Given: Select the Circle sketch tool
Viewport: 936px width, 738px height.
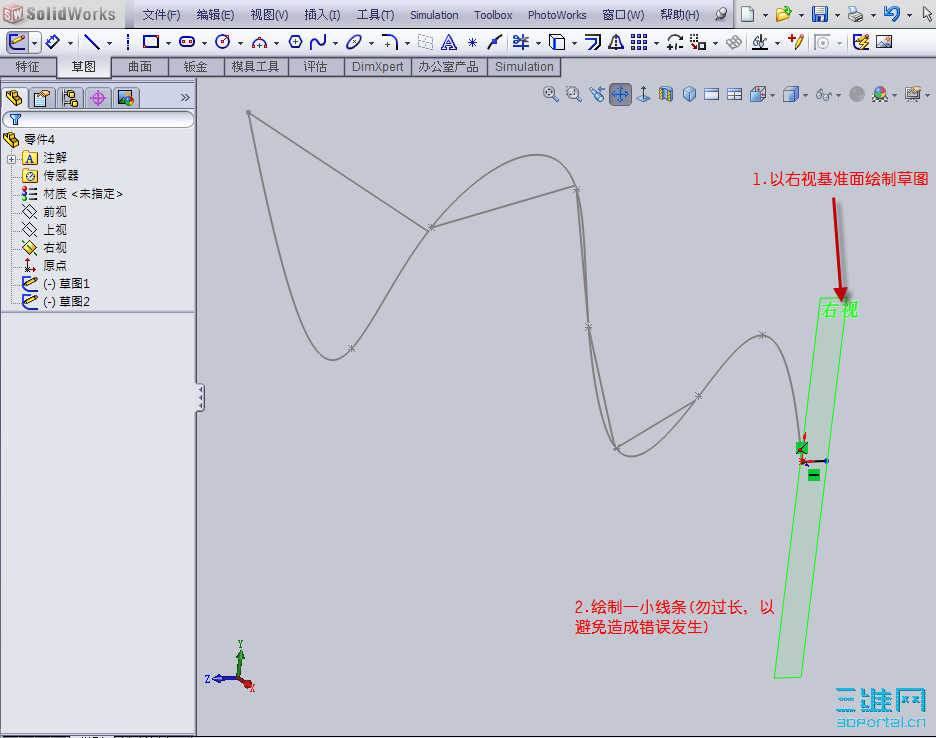Looking at the screenshot, I should [x=223, y=42].
